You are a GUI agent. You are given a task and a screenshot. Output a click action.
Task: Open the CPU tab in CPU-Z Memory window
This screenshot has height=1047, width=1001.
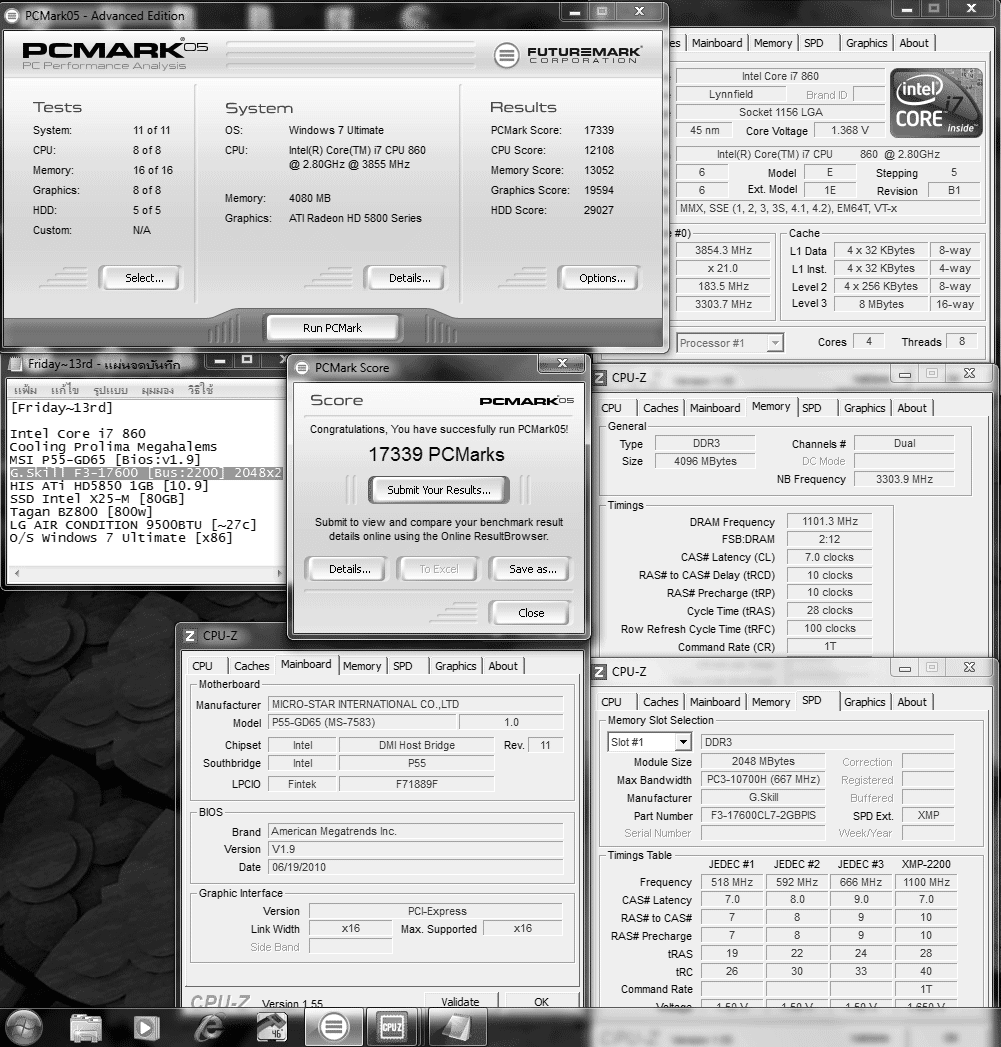point(611,408)
